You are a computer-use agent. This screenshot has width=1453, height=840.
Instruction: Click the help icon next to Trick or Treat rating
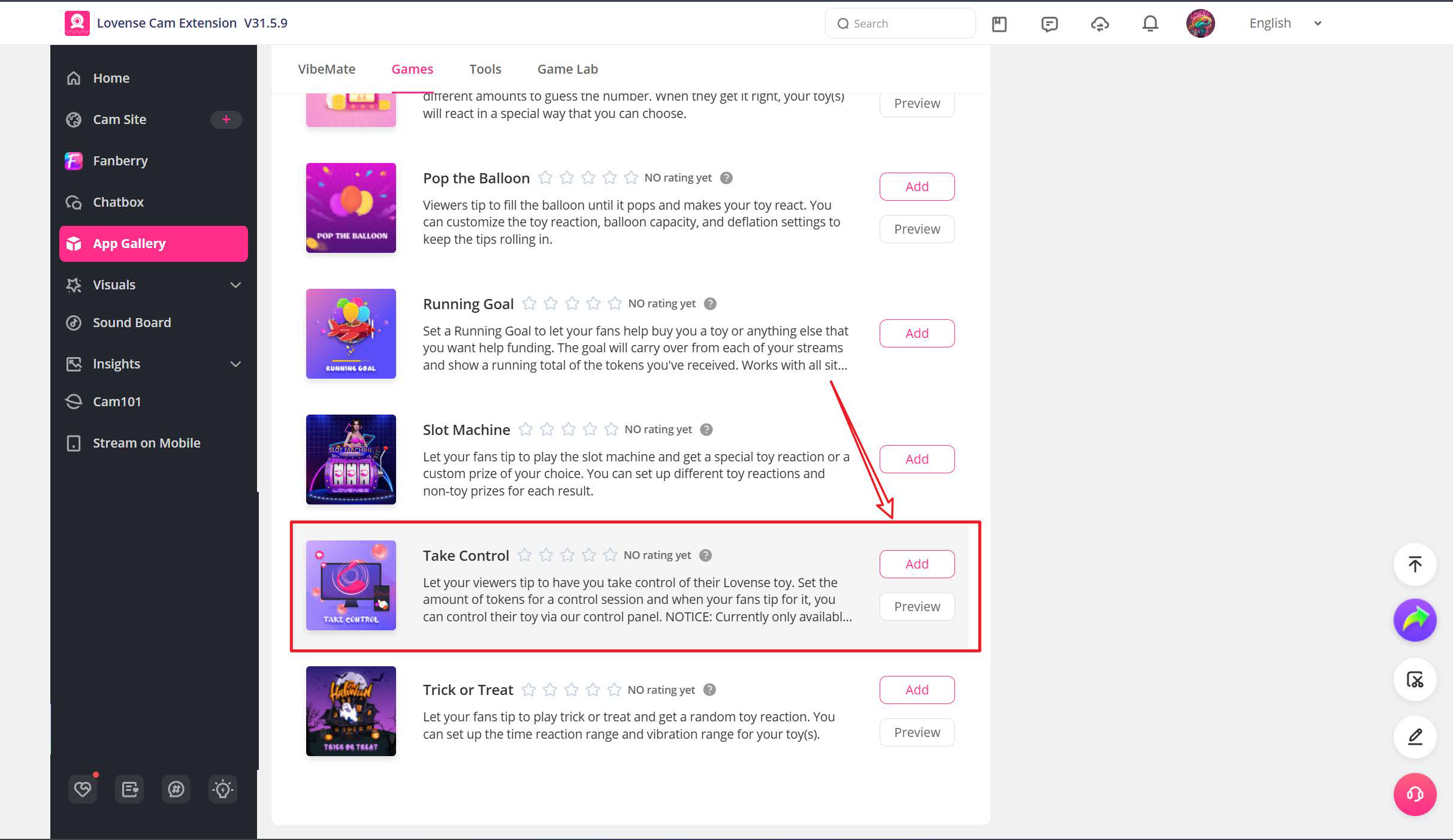[x=709, y=690]
